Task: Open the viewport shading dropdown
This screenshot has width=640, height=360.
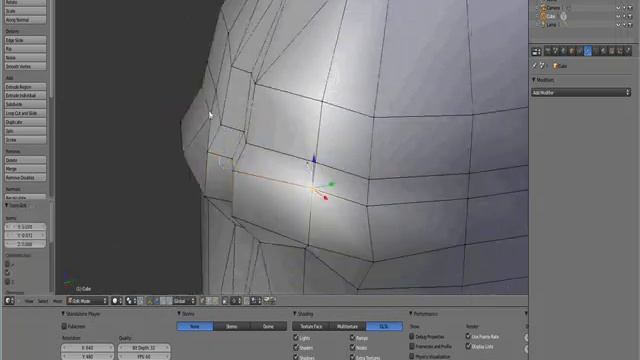Action: [117, 301]
